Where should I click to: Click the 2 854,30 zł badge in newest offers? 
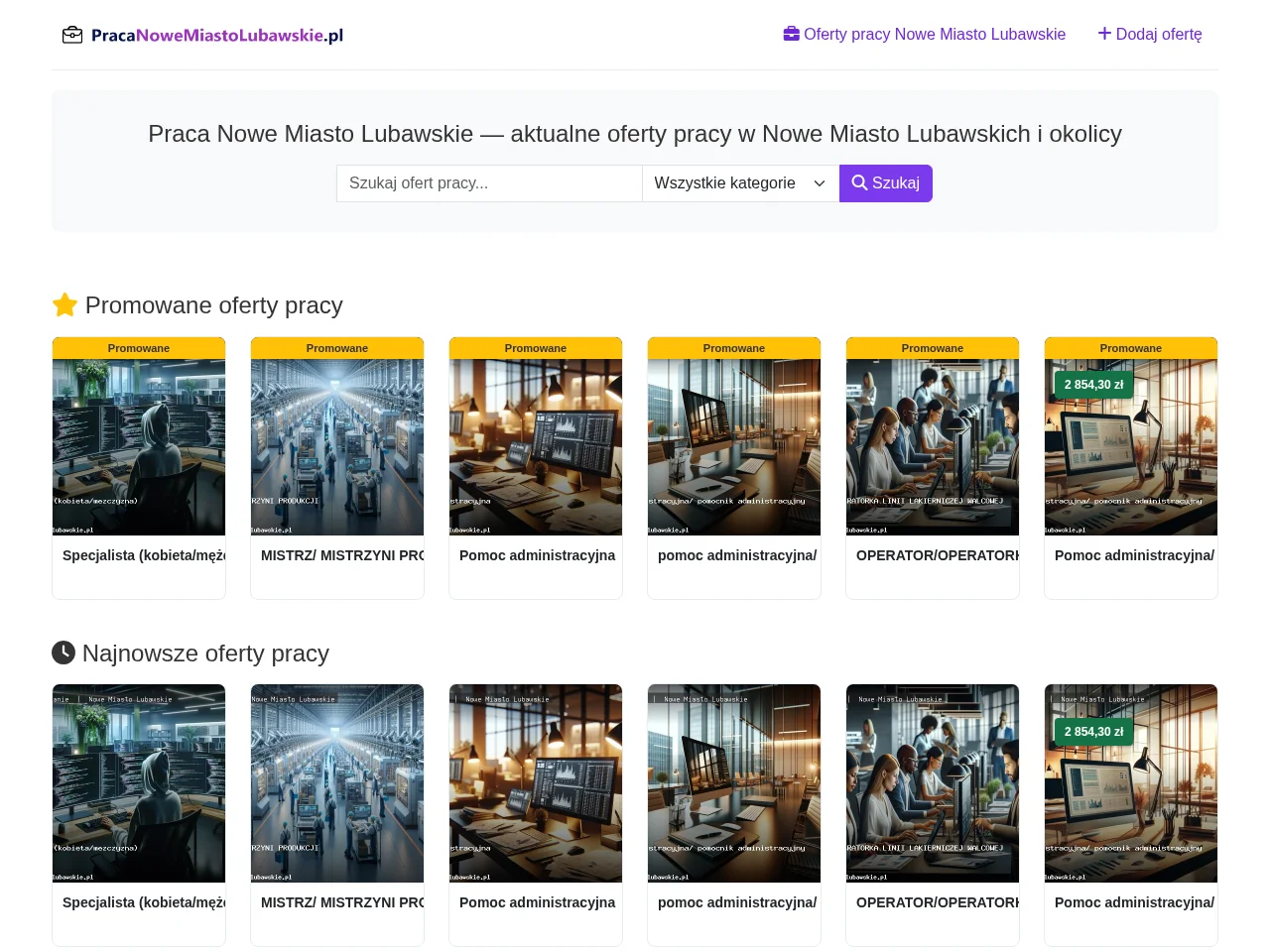(1093, 732)
